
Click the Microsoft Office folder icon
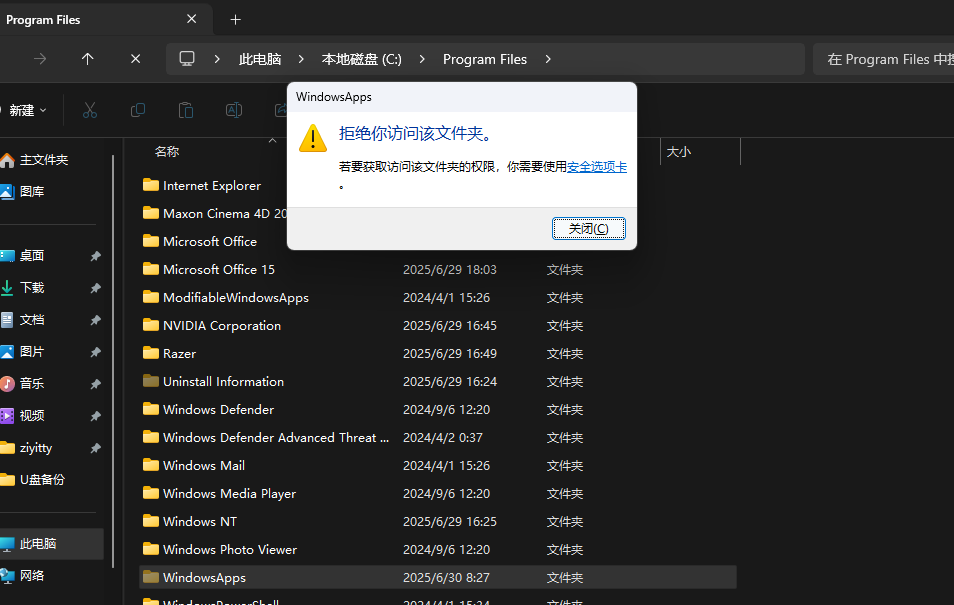[x=151, y=241]
